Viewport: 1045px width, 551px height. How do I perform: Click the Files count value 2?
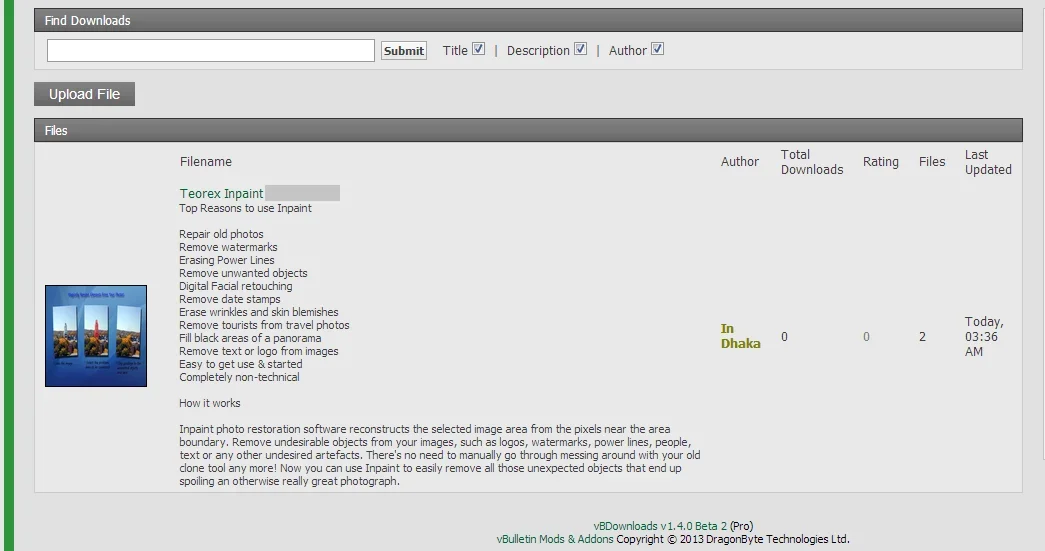point(922,336)
